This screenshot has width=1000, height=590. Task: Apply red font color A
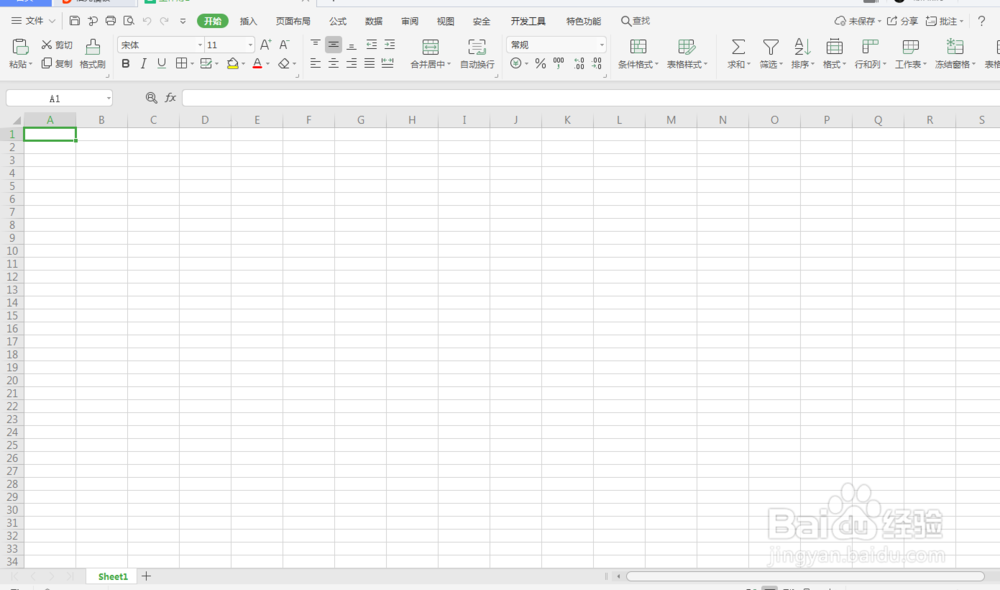pyautogui.click(x=258, y=63)
